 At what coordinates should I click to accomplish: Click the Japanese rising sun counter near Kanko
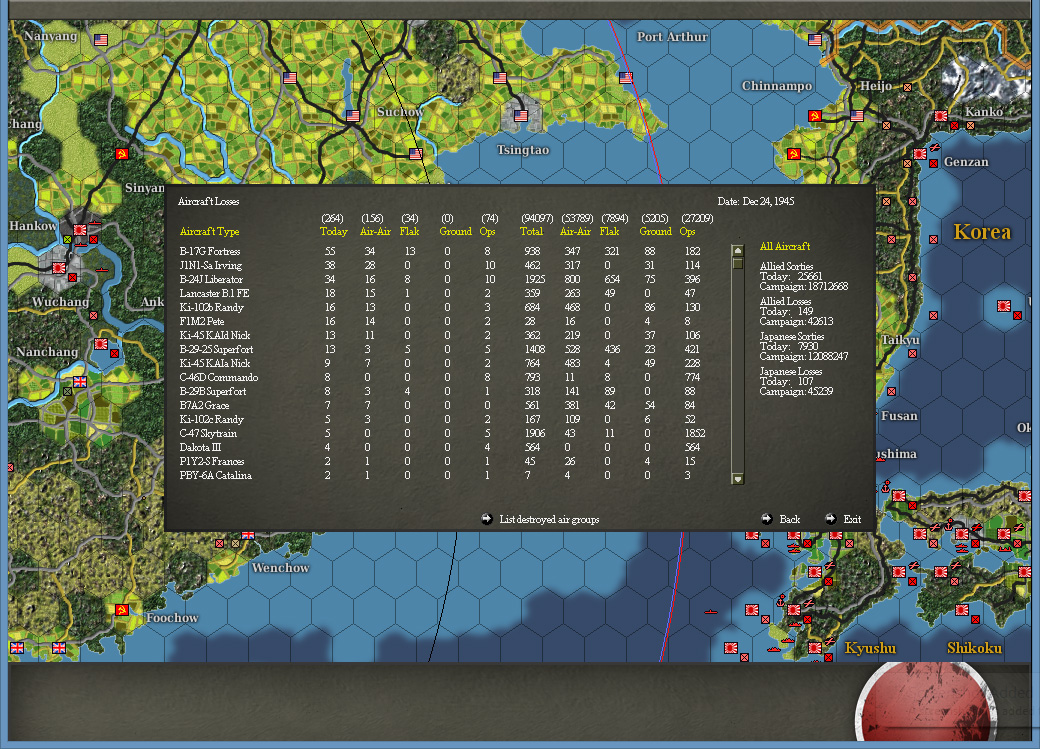click(x=941, y=116)
